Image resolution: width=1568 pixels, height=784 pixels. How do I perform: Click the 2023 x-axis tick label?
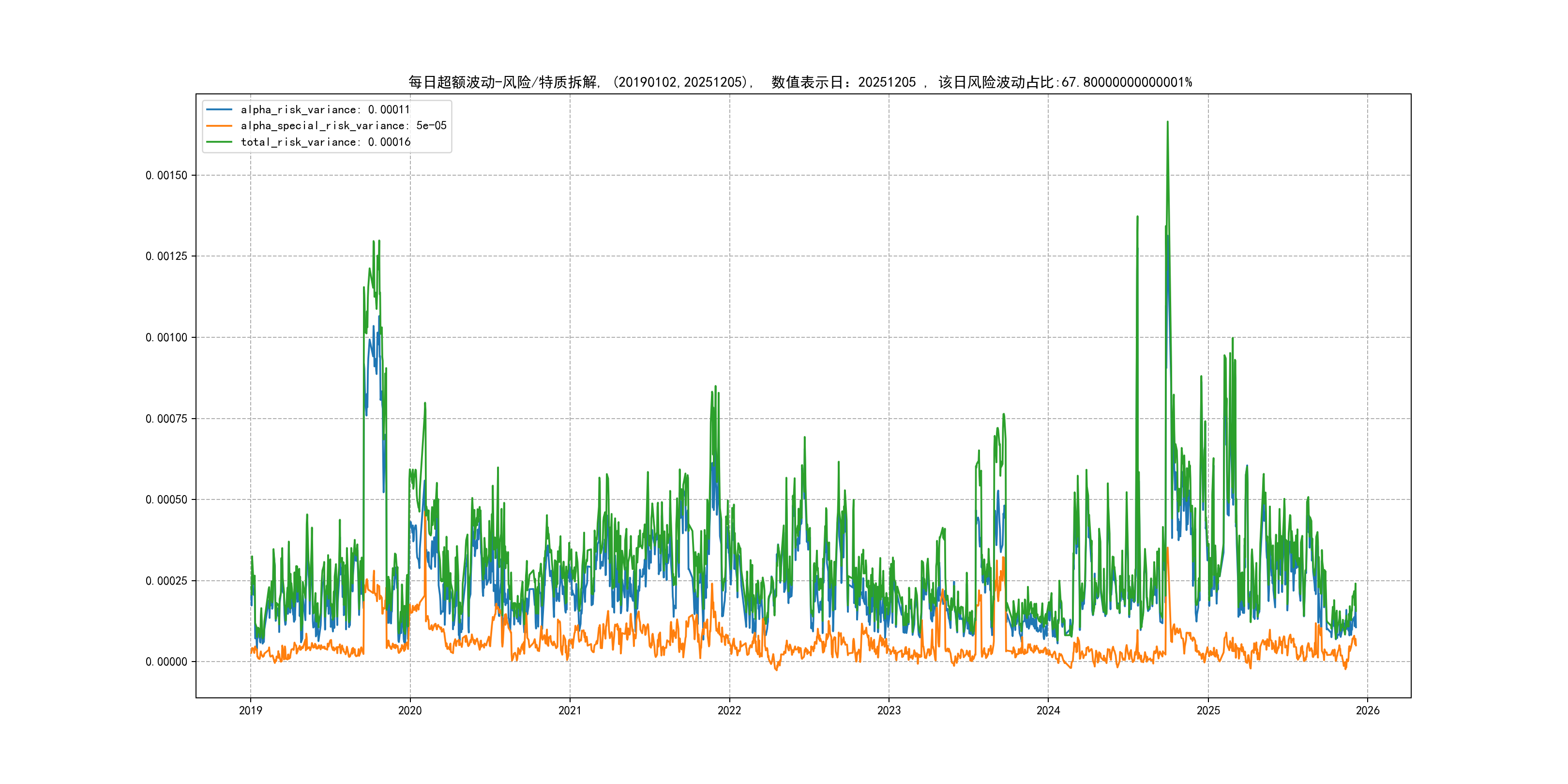point(889,710)
